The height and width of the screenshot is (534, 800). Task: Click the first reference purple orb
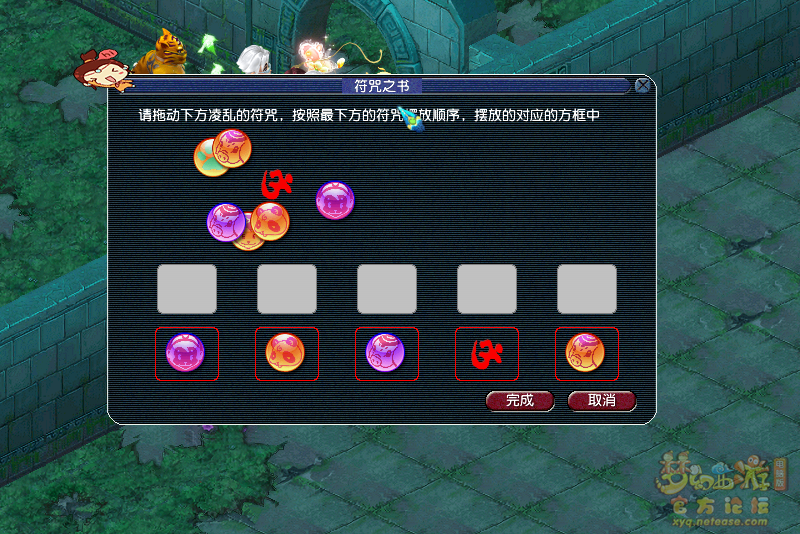(185, 352)
